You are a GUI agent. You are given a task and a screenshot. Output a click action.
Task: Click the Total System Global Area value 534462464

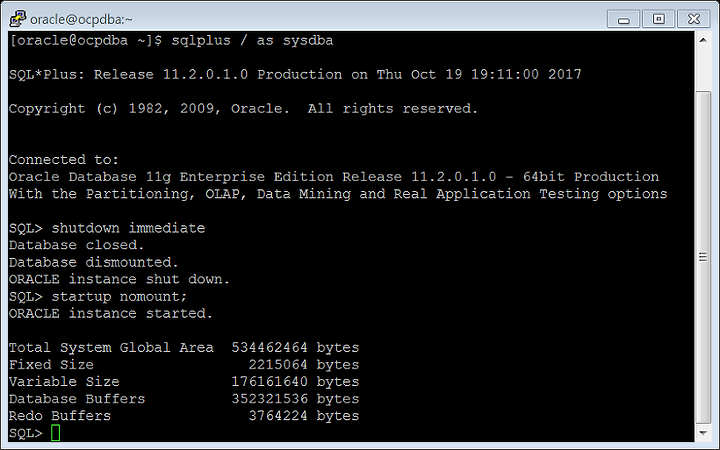[270, 348]
